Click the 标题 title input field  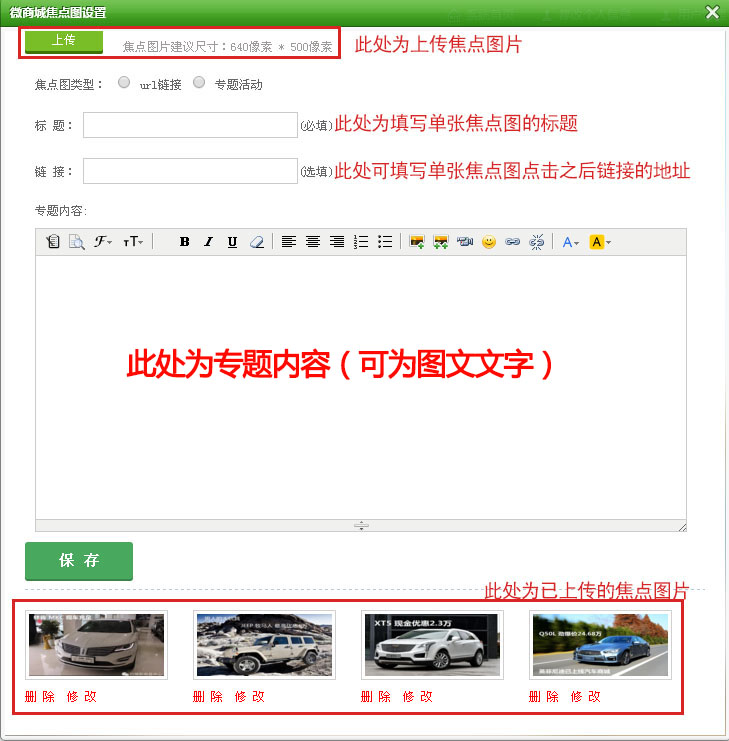click(190, 125)
